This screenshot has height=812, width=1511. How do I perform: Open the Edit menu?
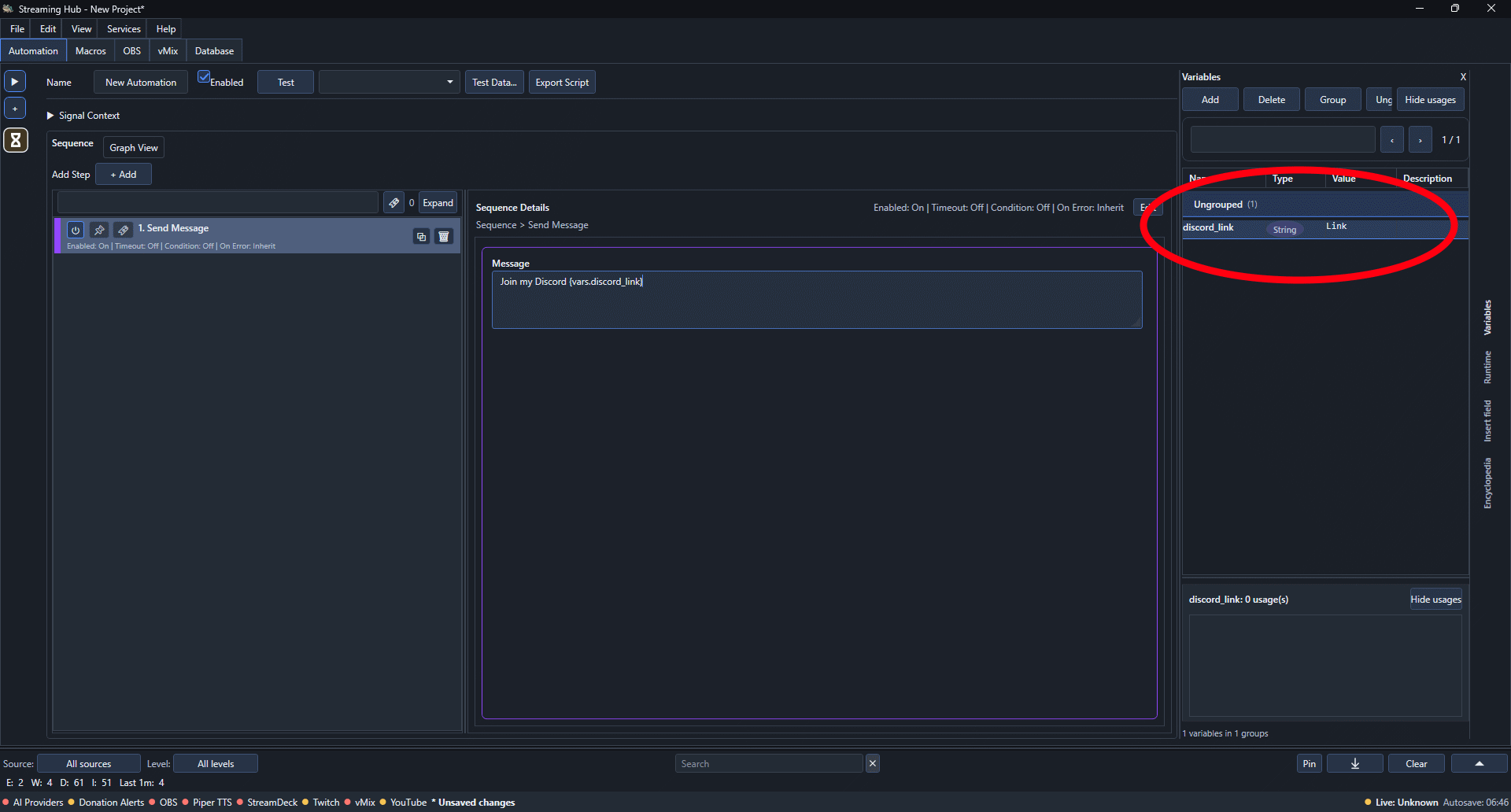point(48,28)
